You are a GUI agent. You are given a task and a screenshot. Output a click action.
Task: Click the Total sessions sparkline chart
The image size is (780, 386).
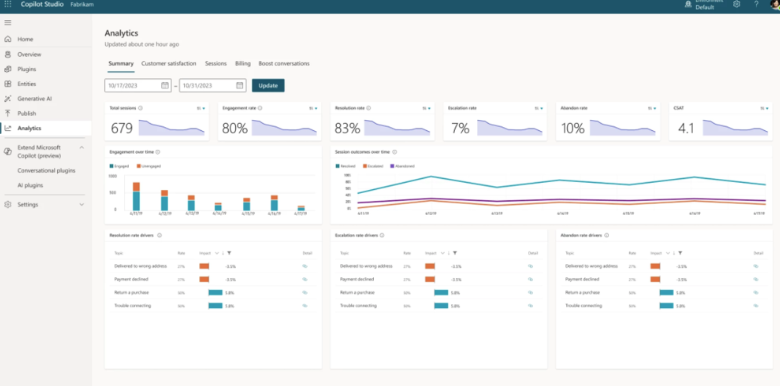(172, 127)
